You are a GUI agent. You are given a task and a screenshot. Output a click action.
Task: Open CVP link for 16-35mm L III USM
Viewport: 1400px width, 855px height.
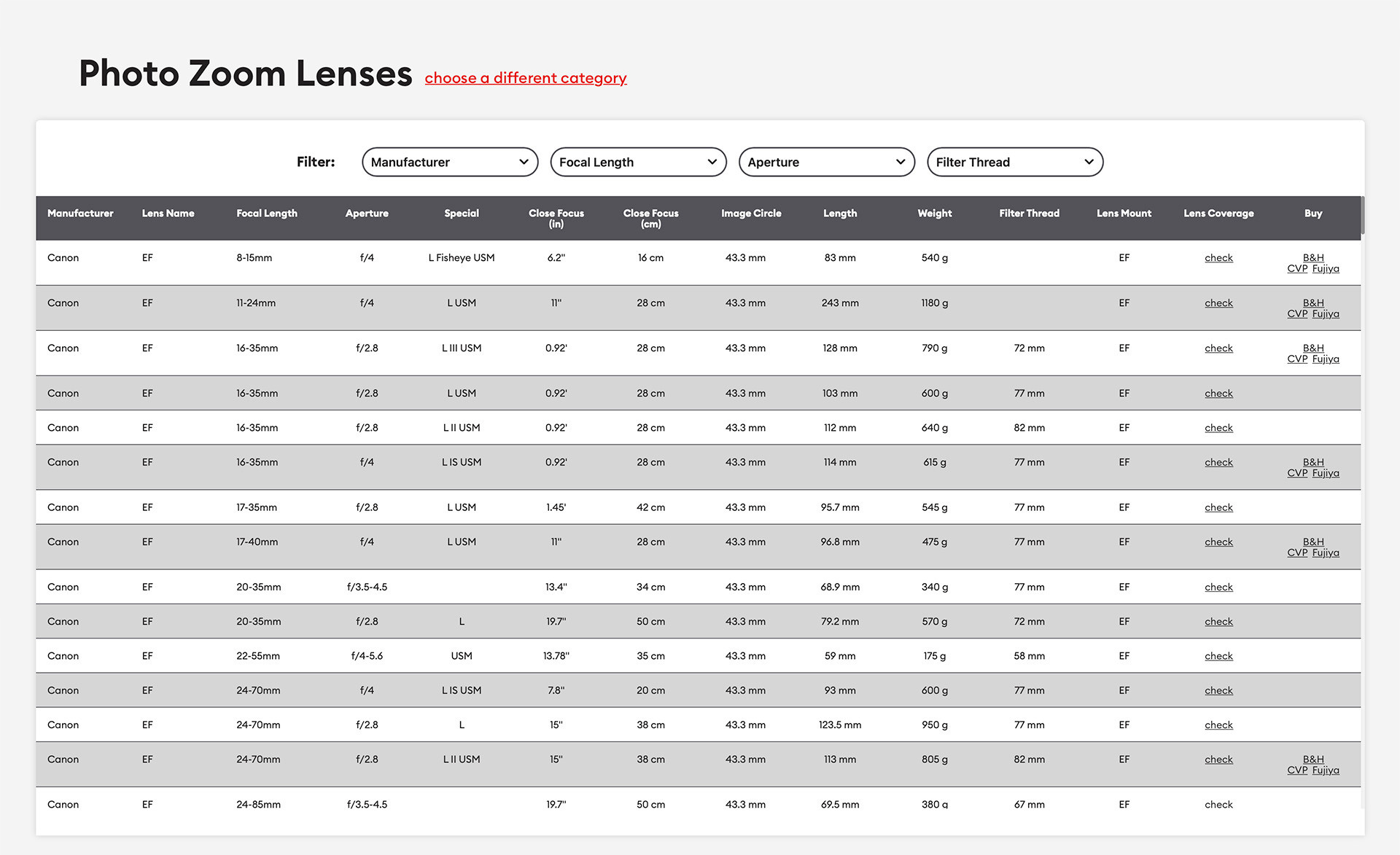[1296, 359]
